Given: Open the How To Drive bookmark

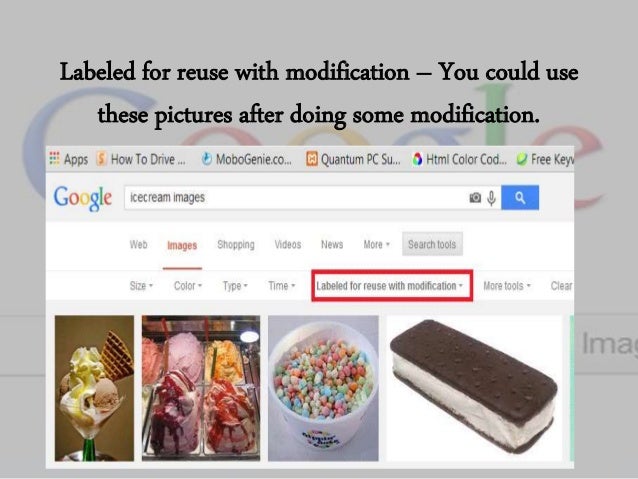Looking at the screenshot, I should (x=141, y=159).
